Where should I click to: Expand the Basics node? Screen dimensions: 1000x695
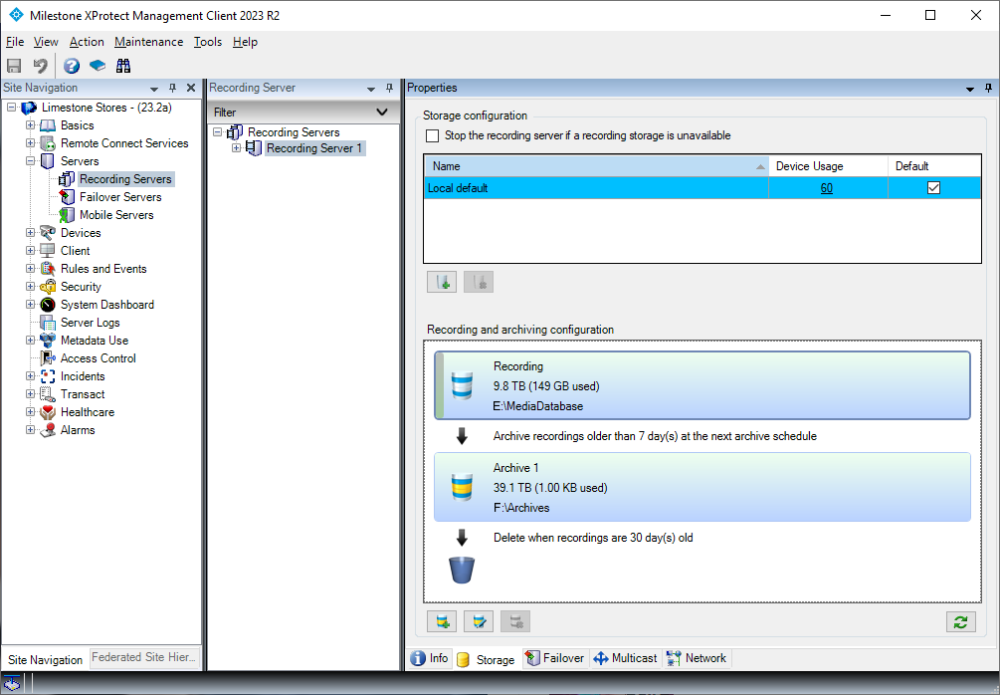[30, 125]
